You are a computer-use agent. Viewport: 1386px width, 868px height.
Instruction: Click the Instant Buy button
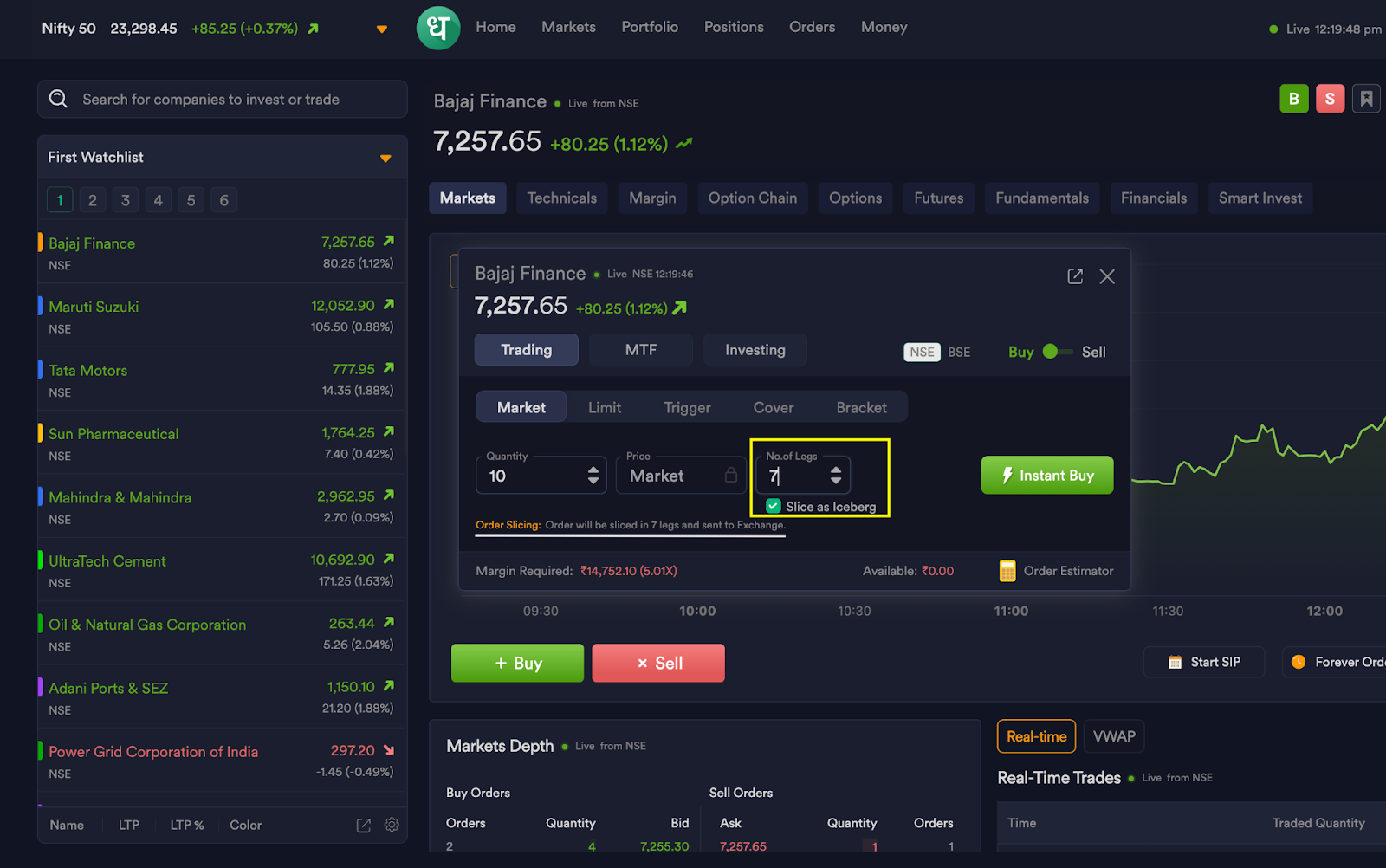tap(1047, 475)
